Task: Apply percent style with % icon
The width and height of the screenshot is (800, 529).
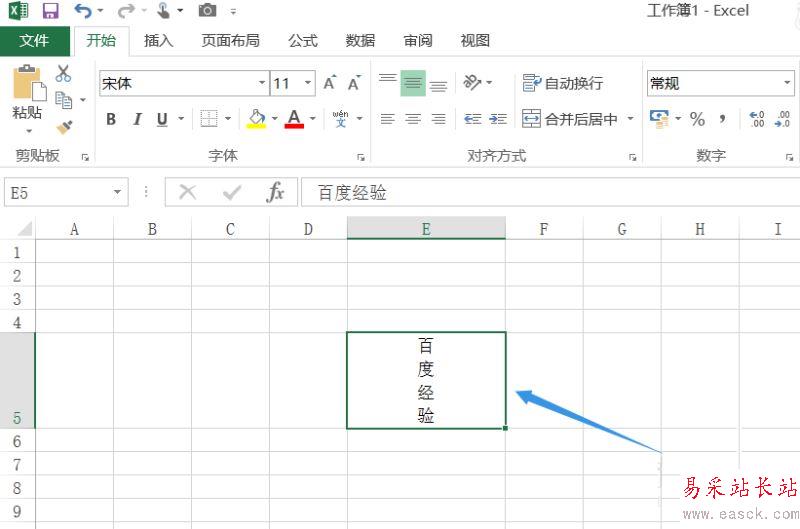Action: [x=697, y=119]
